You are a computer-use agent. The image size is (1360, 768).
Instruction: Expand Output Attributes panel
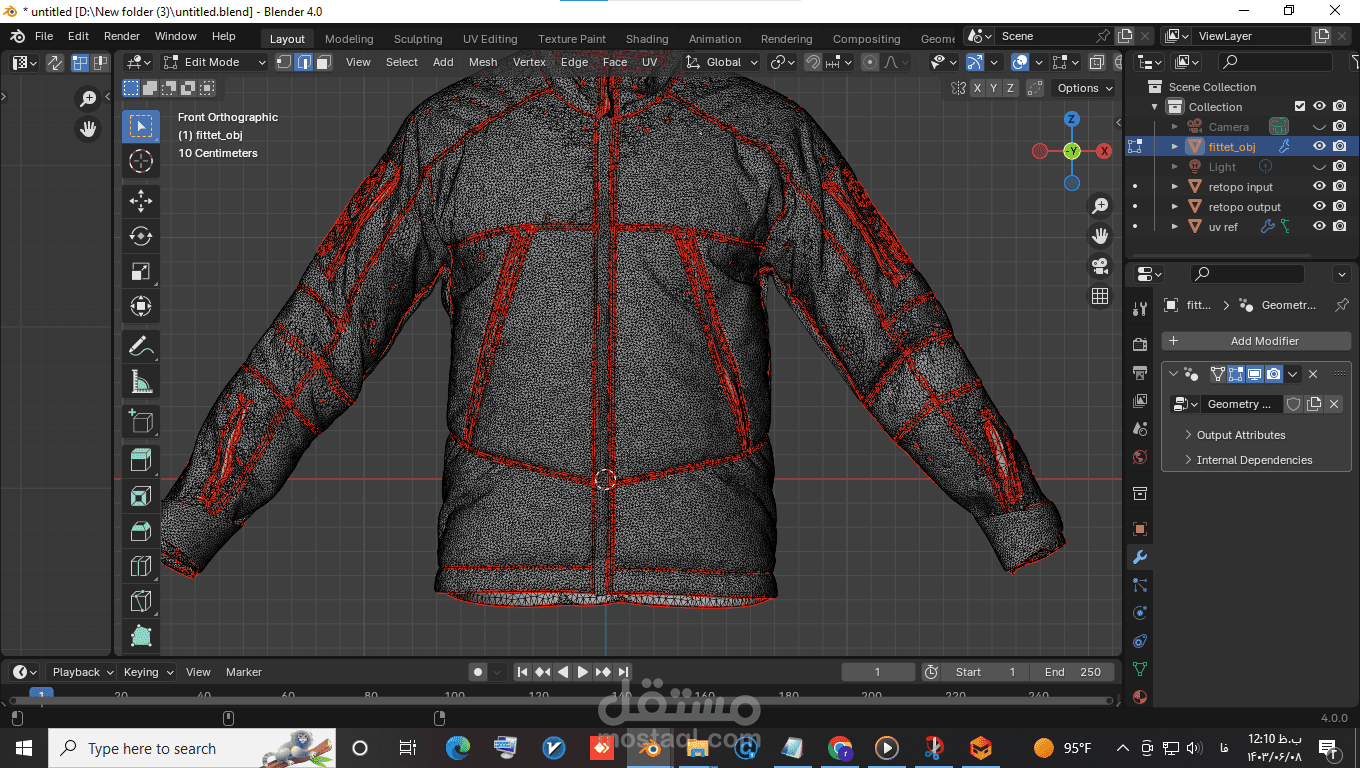pos(1241,435)
